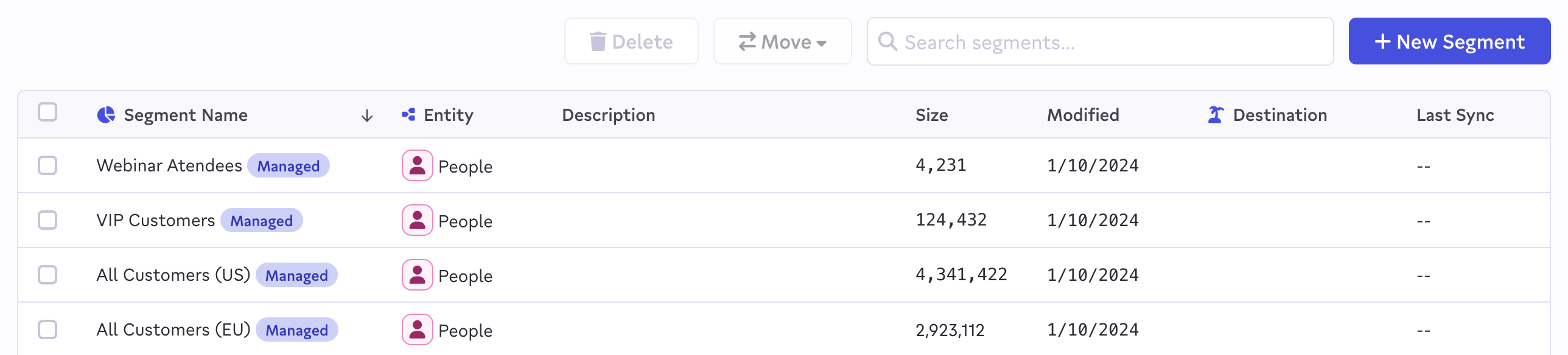Image resolution: width=1568 pixels, height=355 pixels.
Task: Click the People icon in Webinar Atendees row
Action: coord(417,165)
